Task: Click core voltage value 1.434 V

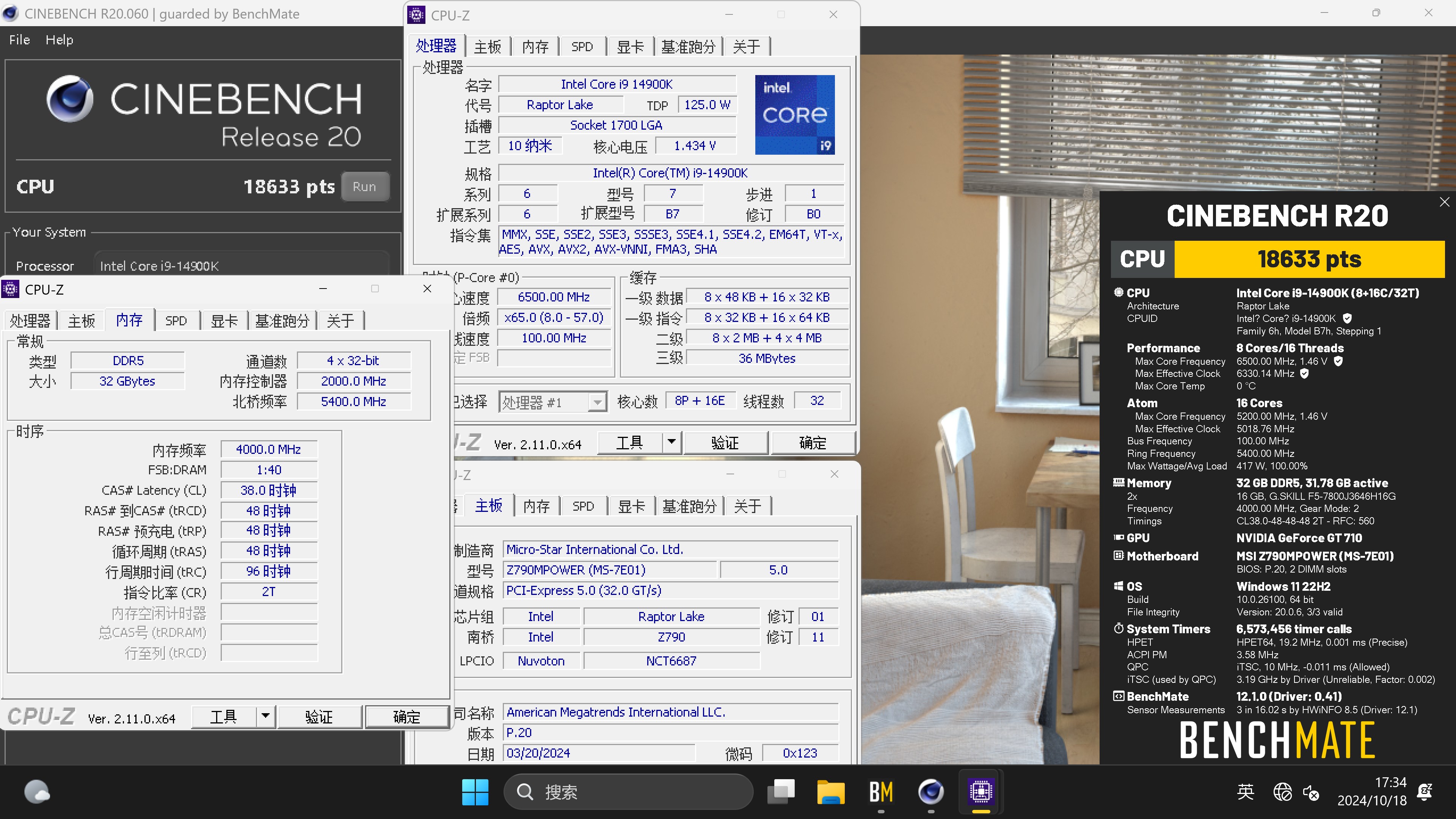Action: coord(695,146)
